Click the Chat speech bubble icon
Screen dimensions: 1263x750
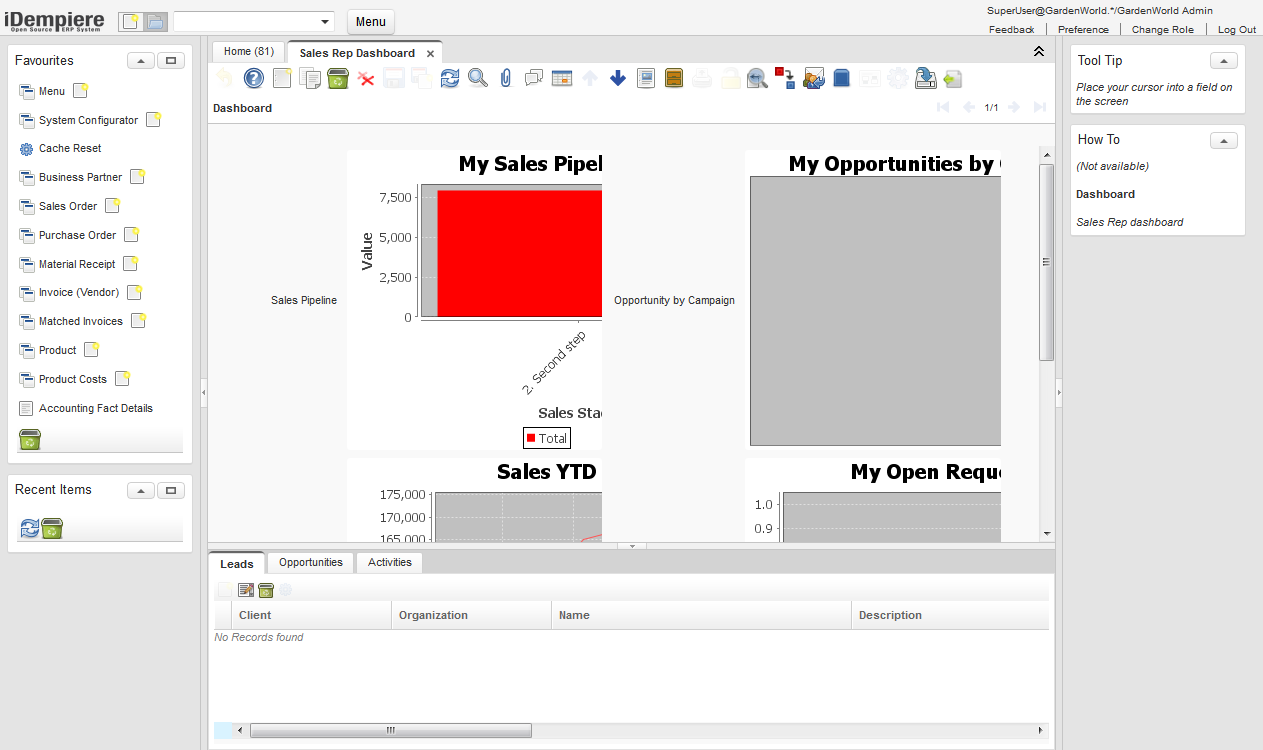tap(534, 78)
